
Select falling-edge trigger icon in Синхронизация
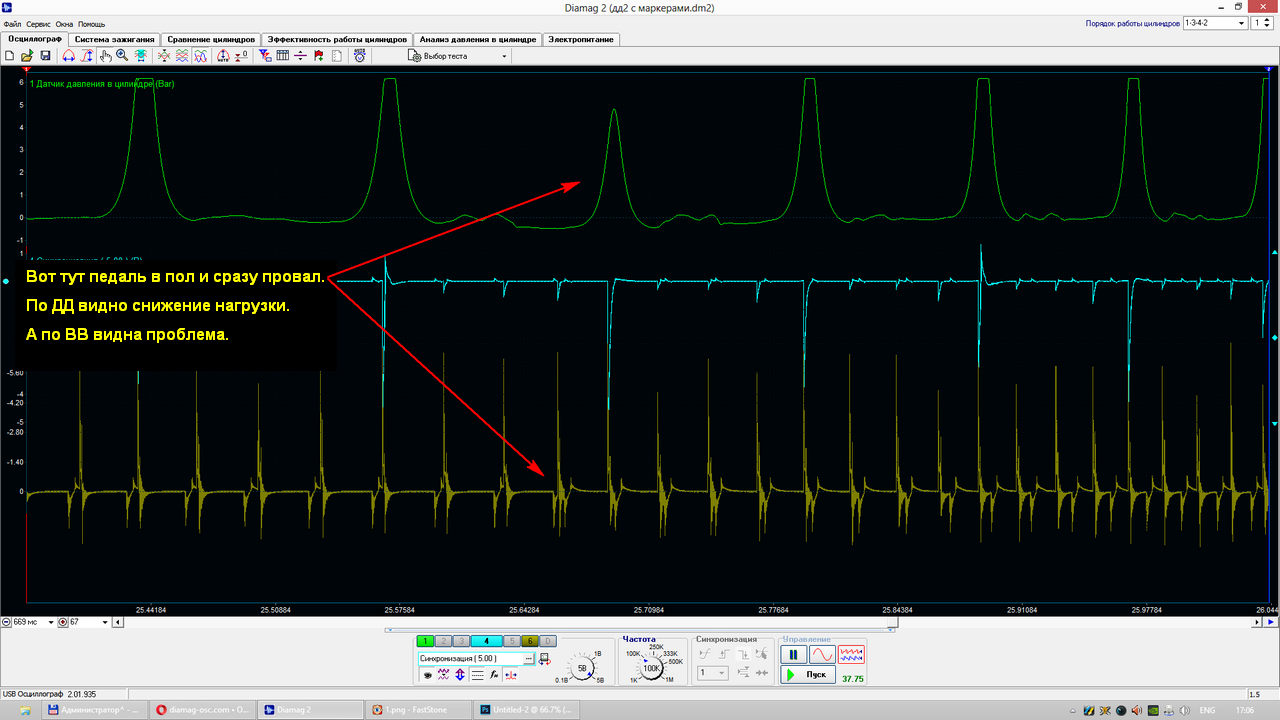point(743,654)
